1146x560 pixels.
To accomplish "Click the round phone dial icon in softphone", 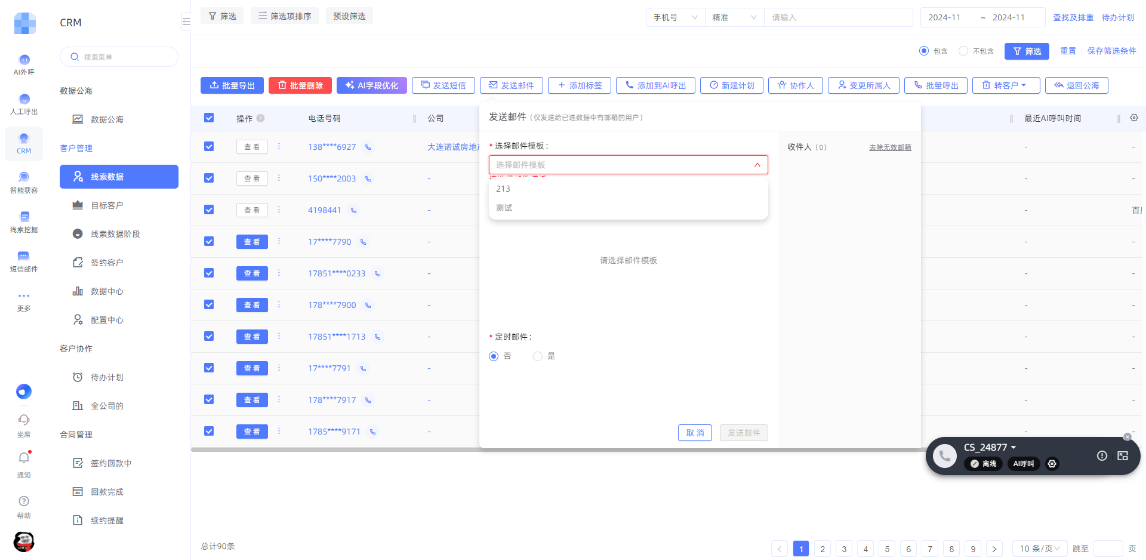I will click(944, 456).
